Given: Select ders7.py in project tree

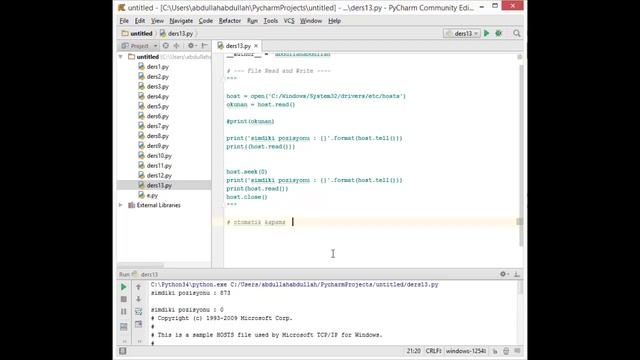Looking at the screenshot, I should click(x=158, y=126).
